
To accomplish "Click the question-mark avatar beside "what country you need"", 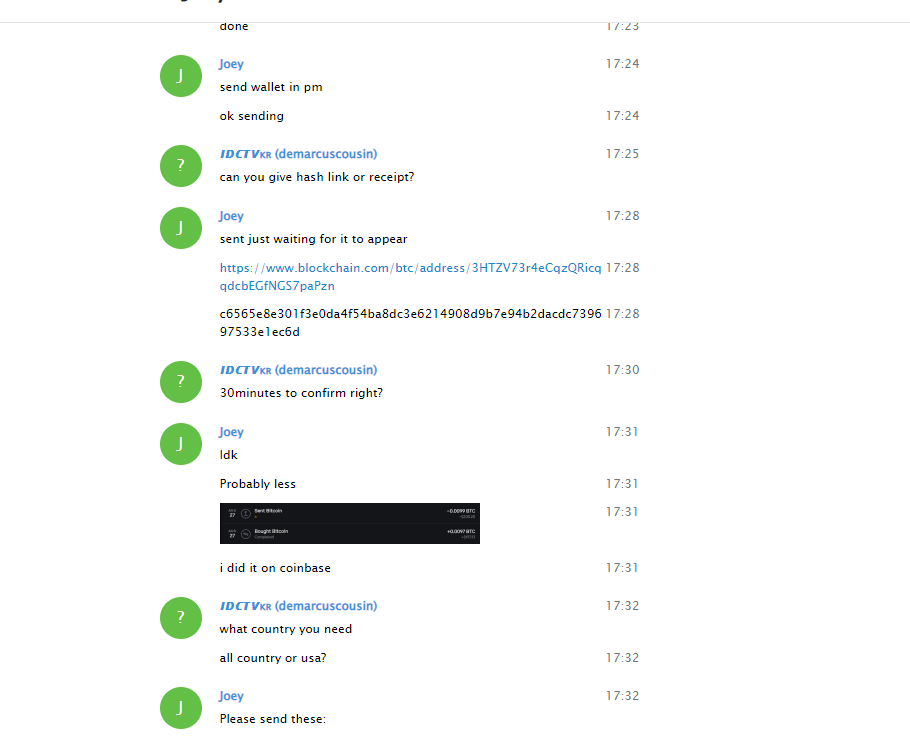I will click(x=180, y=618).
